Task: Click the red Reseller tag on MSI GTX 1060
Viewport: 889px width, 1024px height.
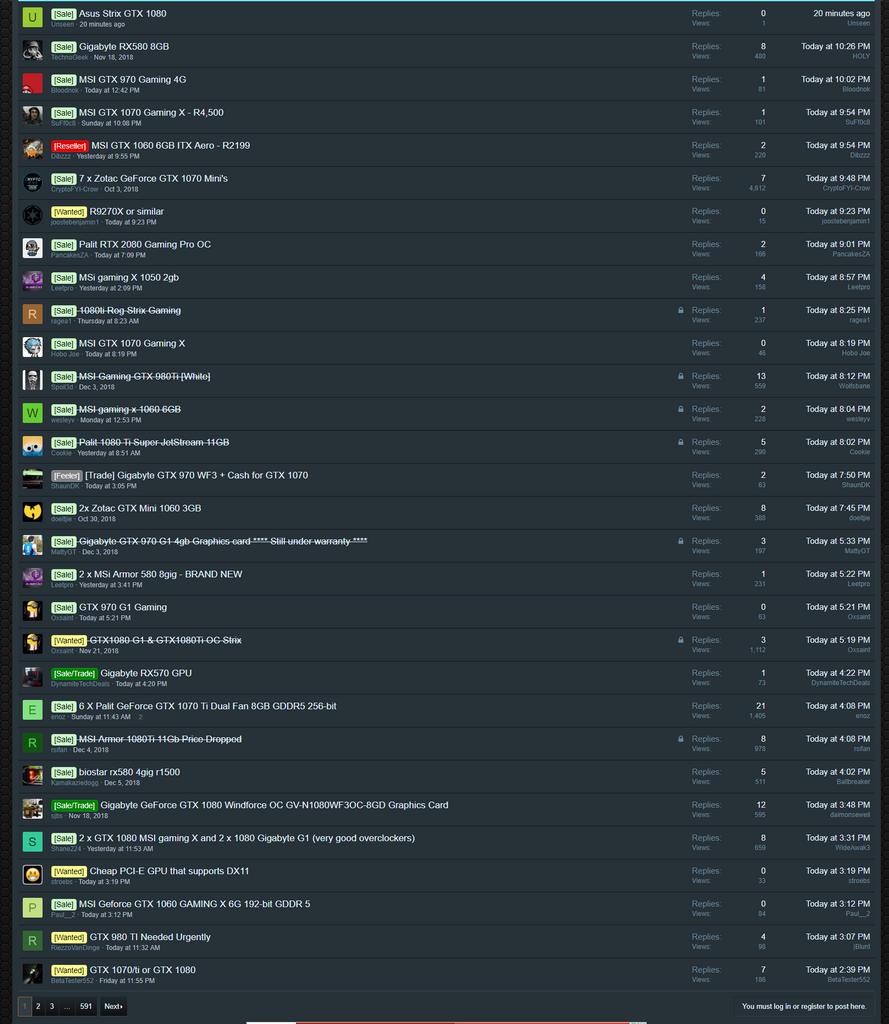Action: [x=70, y=146]
